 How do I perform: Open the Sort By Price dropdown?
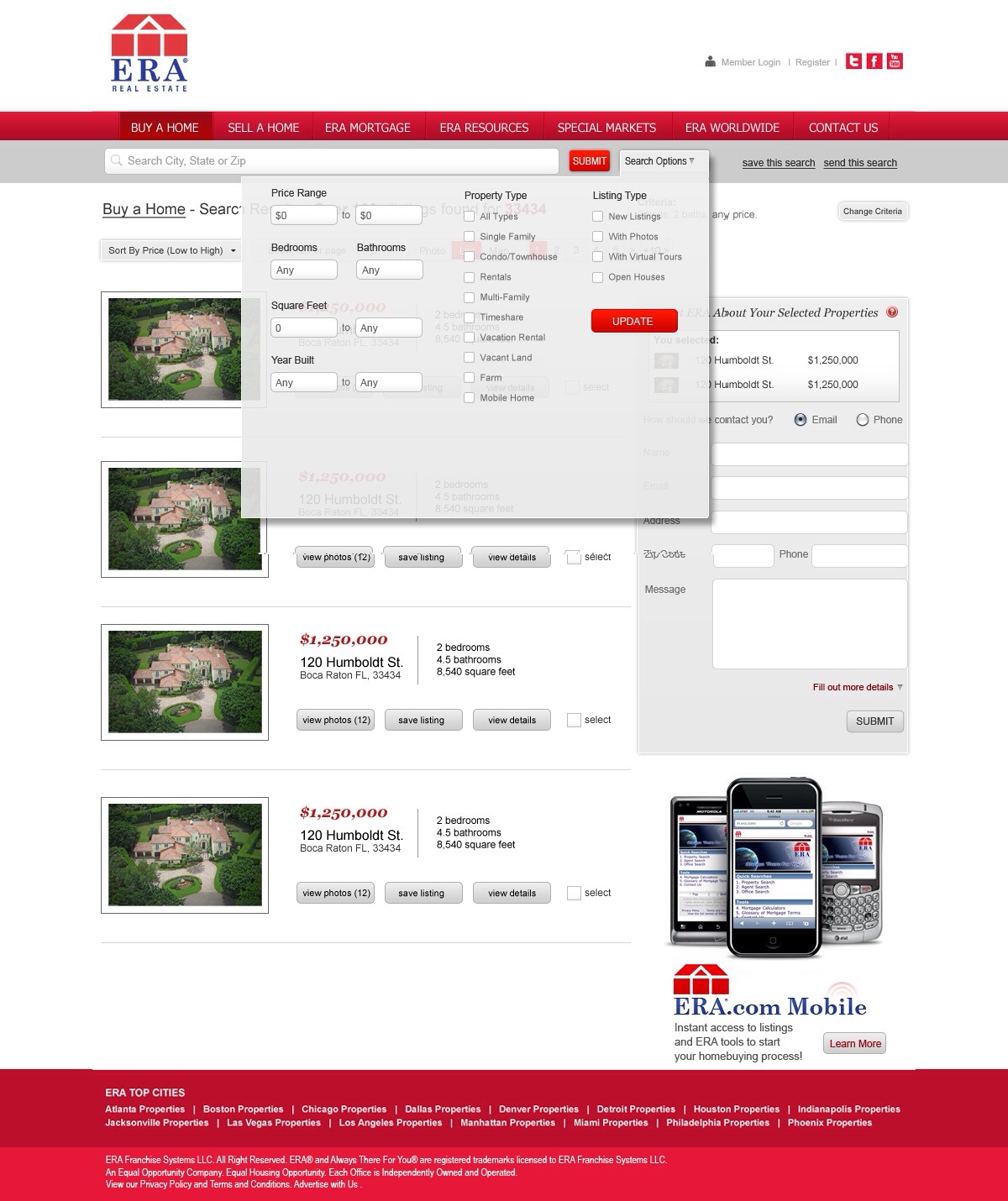click(171, 250)
